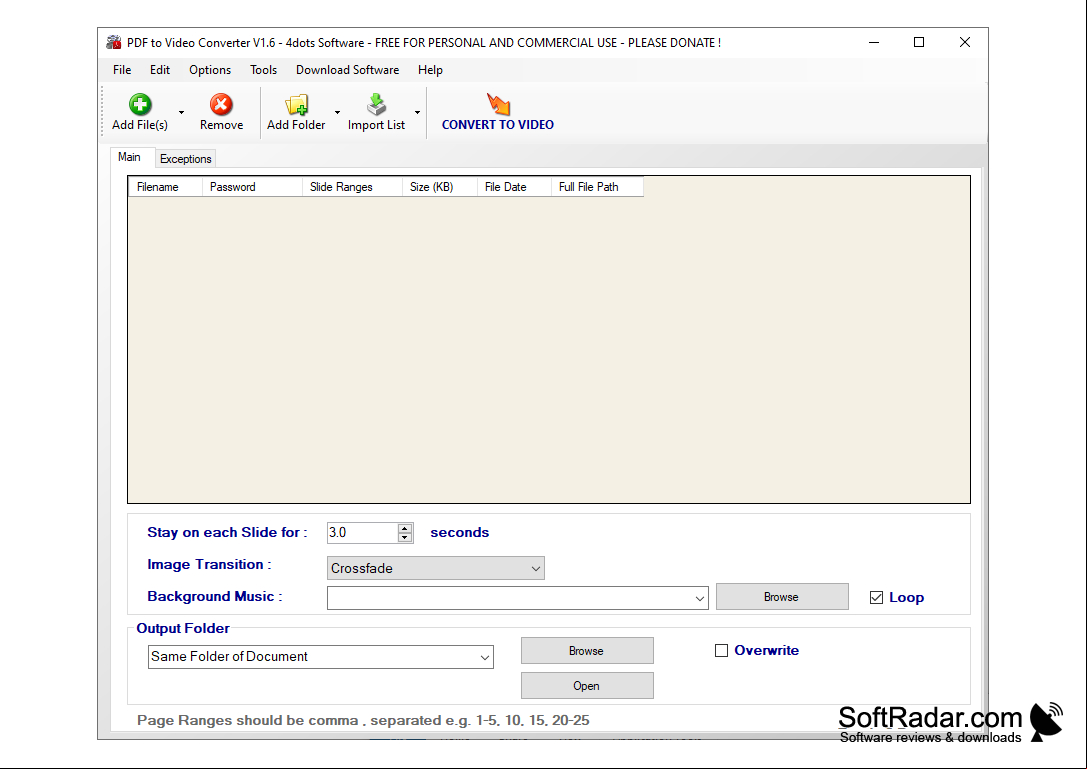The height and width of the screenshot is (769, 1087).
Task: Click the slide duration field showing 3.0
Action: [x=362, y=533]
